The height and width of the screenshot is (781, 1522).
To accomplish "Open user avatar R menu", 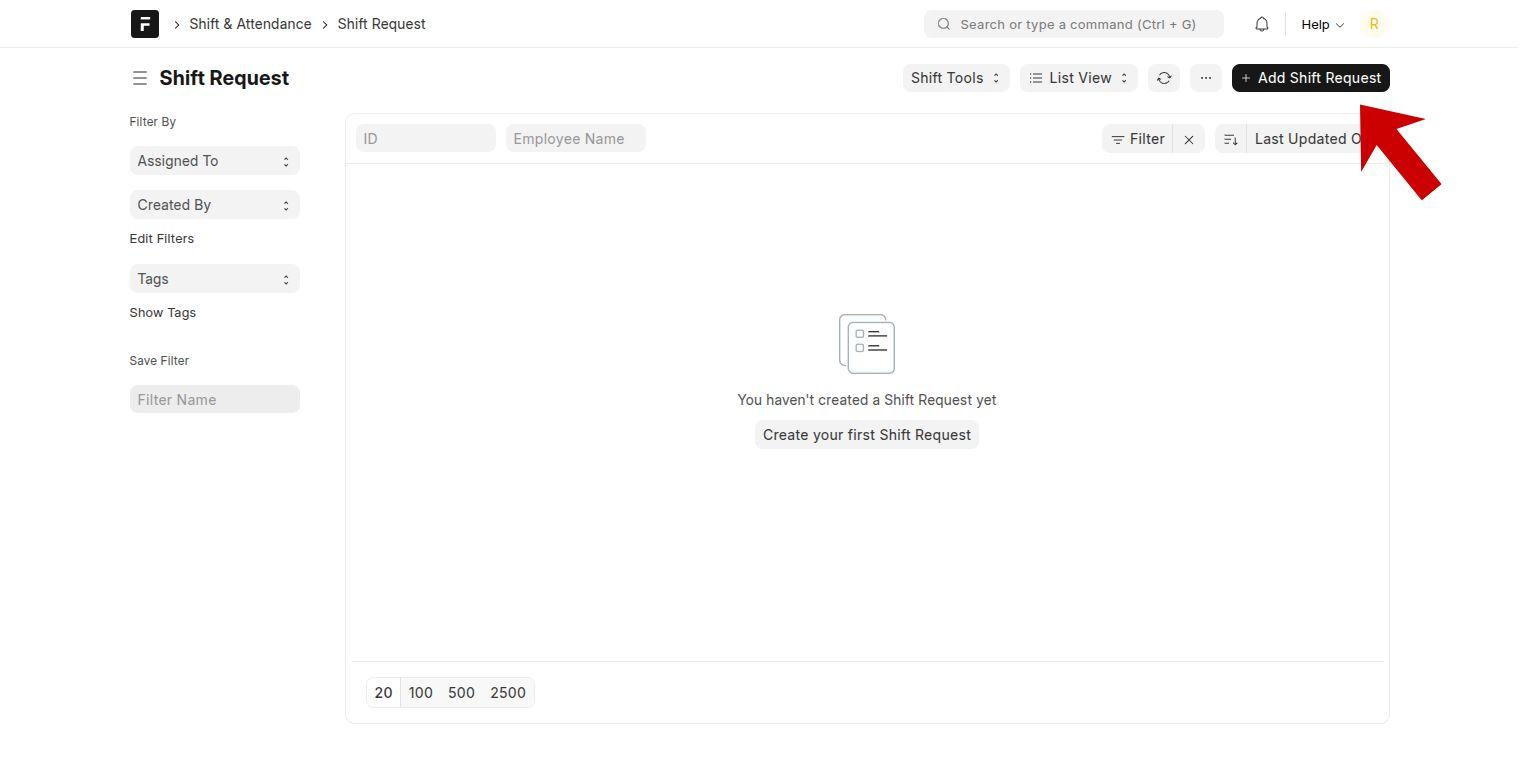I will [1374, 24].
